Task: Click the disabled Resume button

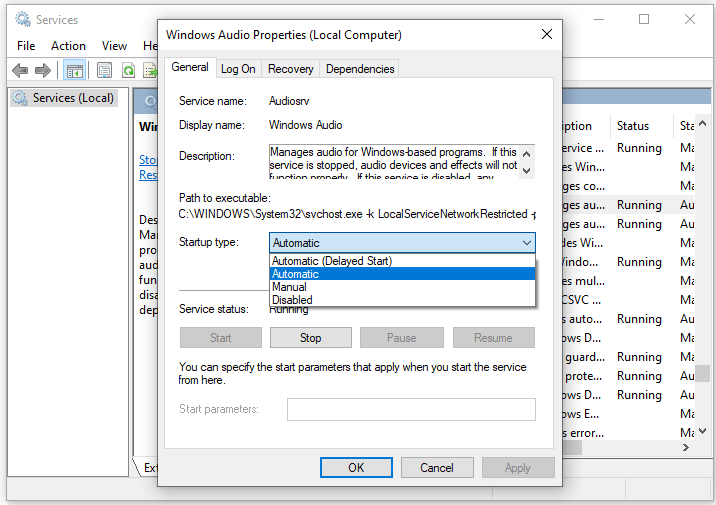Action: [493, 337]
